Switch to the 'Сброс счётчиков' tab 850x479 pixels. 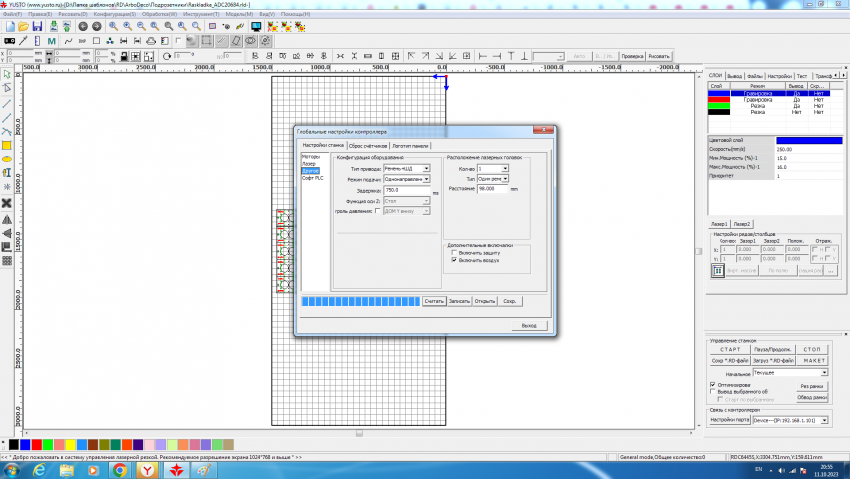[367, 145]
